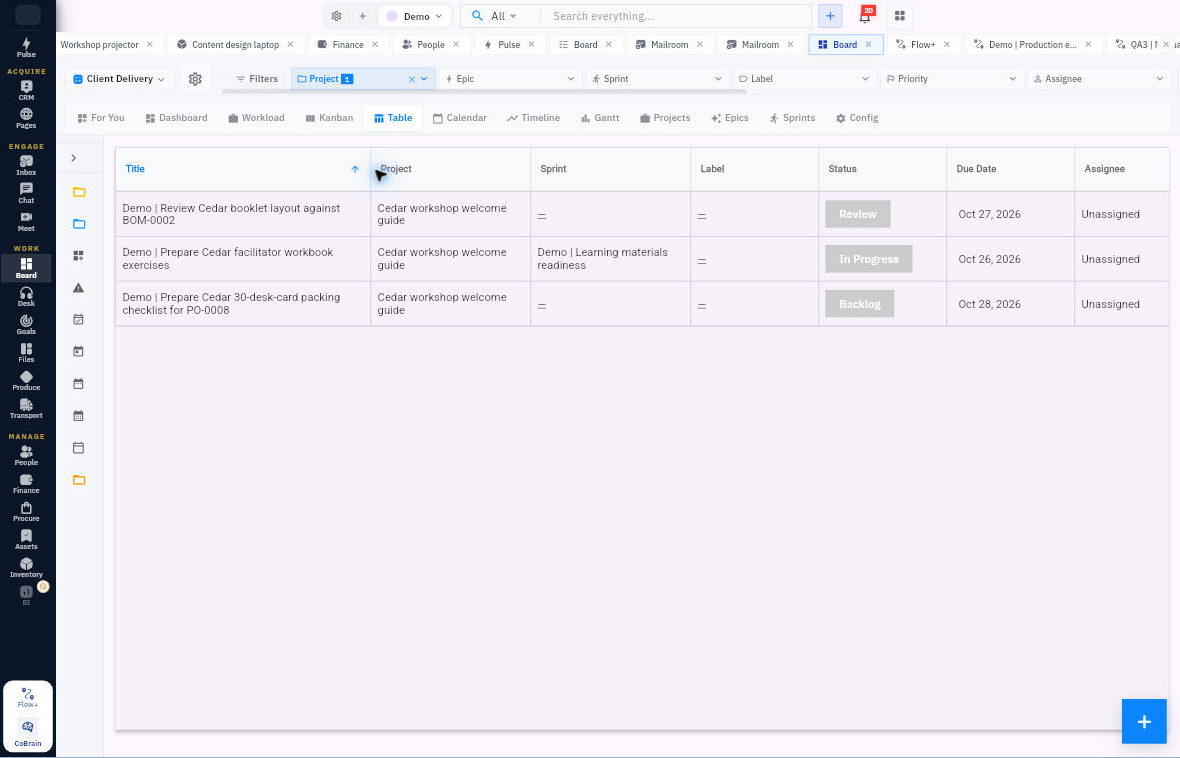
Task: Switch to the Calendar view tab
Action: click(x=460, y=118)
